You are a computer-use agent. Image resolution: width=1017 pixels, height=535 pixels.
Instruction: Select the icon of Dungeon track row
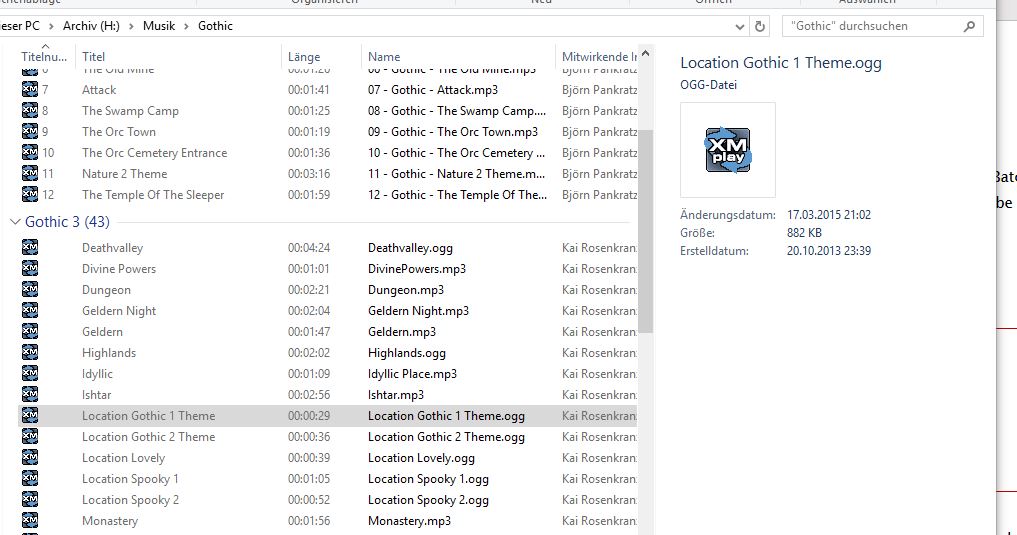pyautogui.click(x=30, y=290)
